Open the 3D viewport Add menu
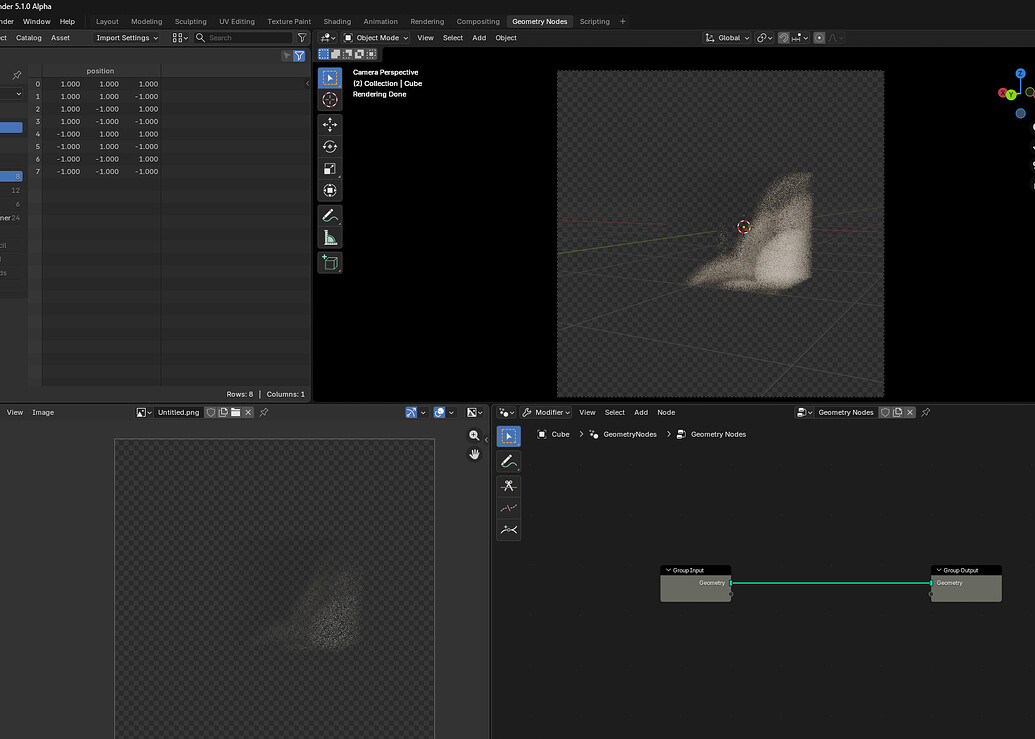Image resolution: width=1035 pixels, height=739 pixels. [x=479, y=38]
